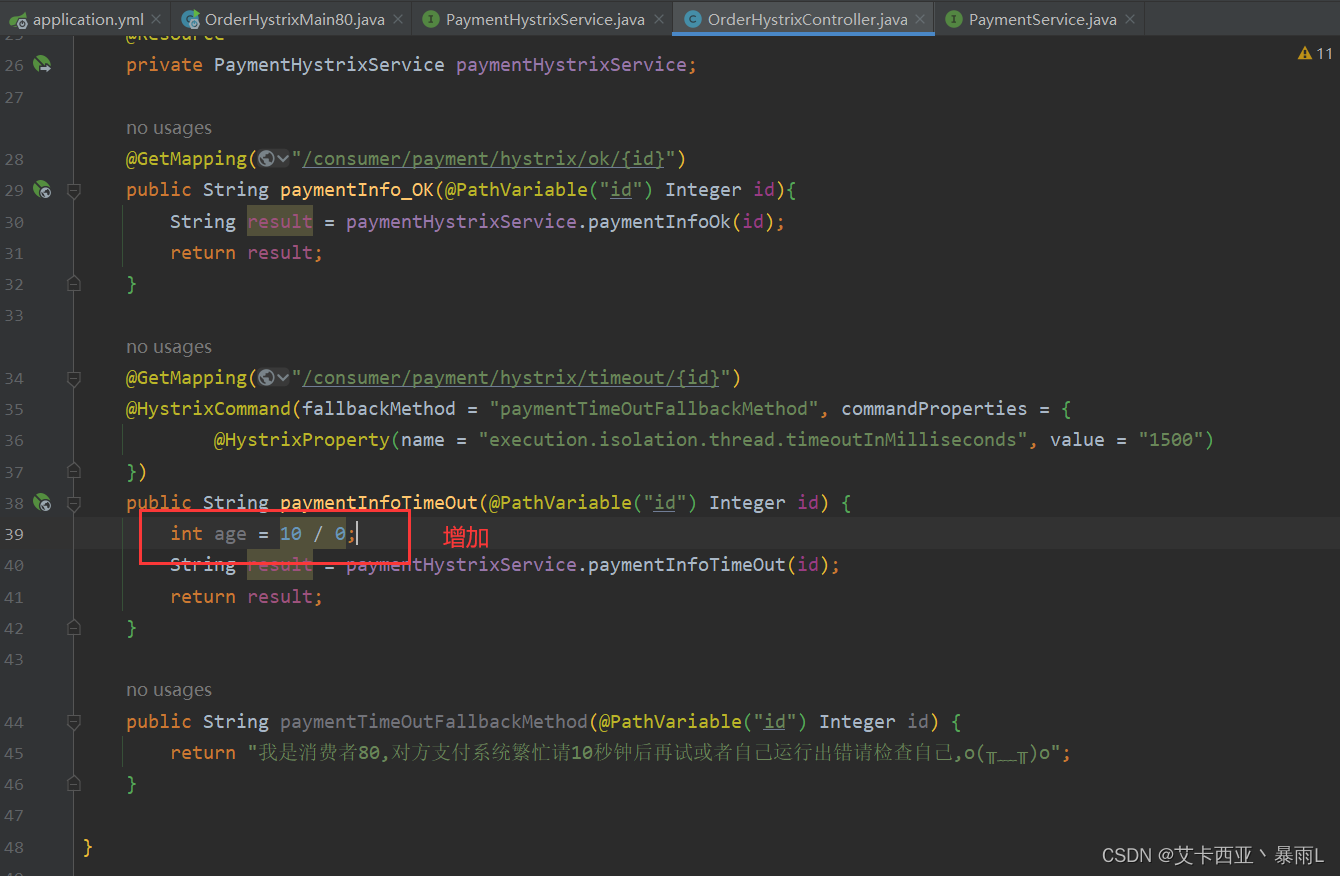Select the OrderHystrixController.java tab
Screen dimensions: 1340x876
(x=803, y=19)
